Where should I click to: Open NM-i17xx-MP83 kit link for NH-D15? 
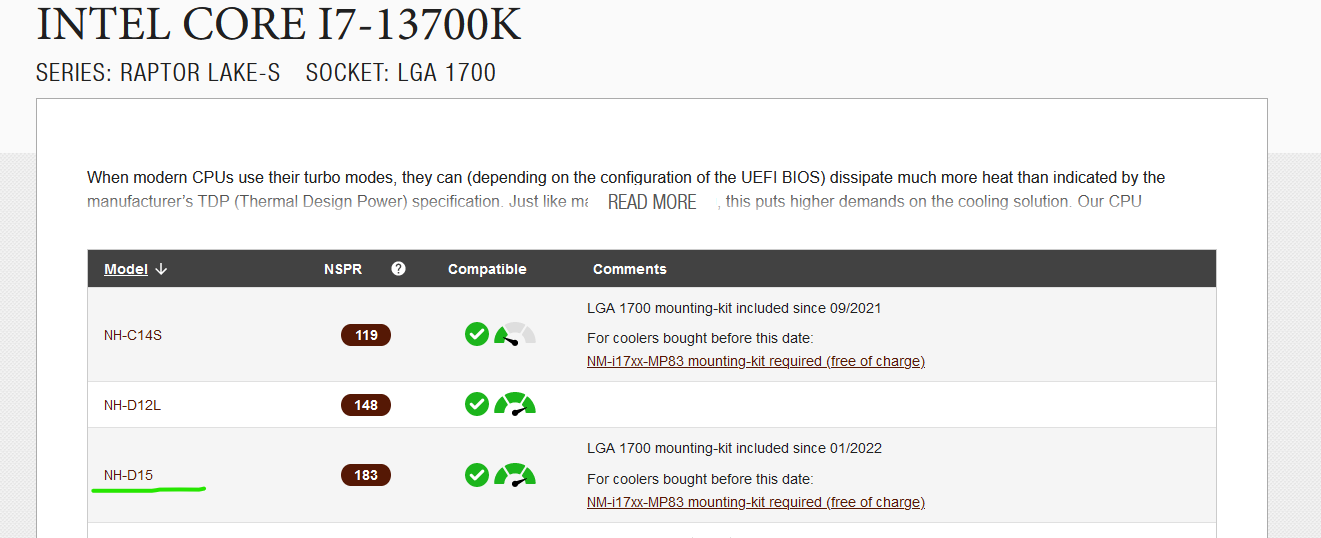(x=756, y=502)
